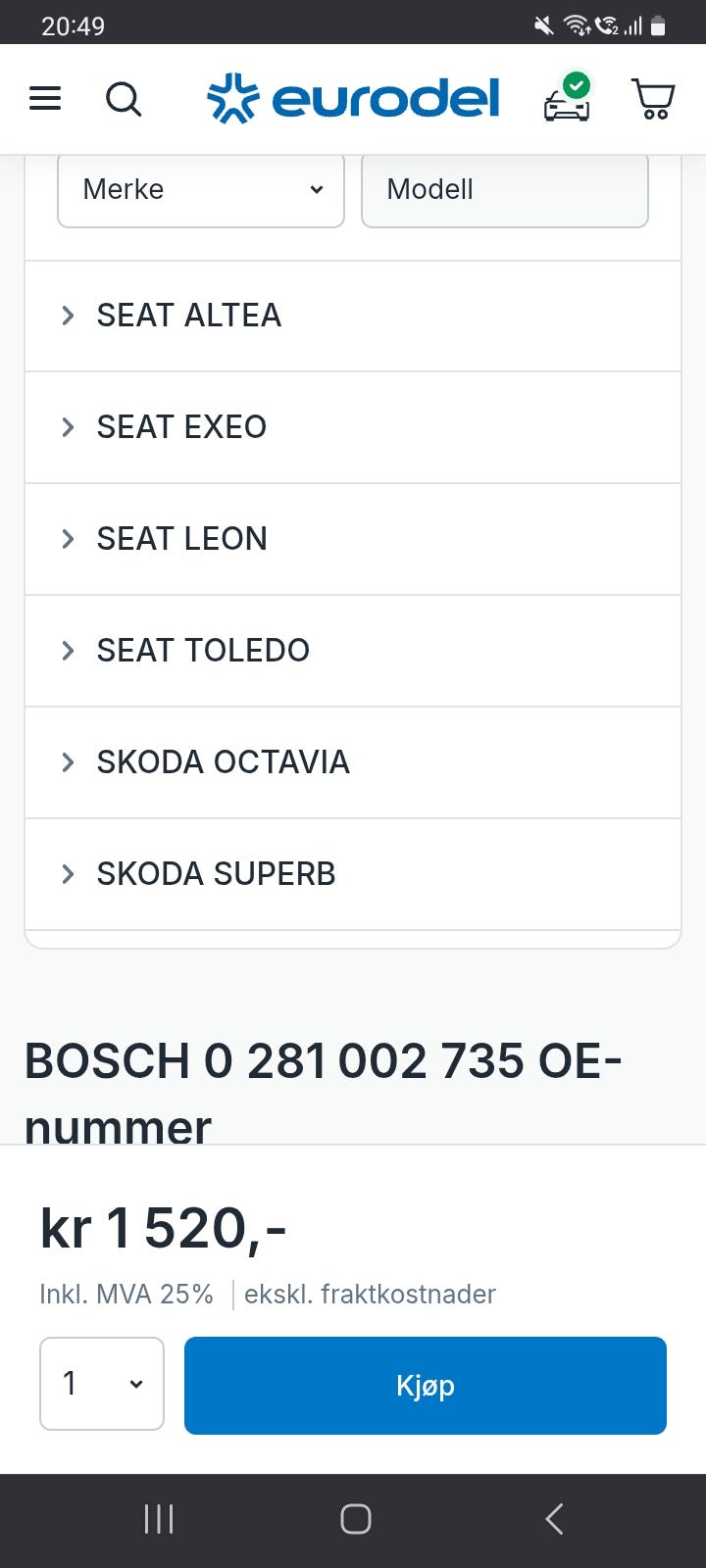Tap Android home button

(x=355, y=1519)
